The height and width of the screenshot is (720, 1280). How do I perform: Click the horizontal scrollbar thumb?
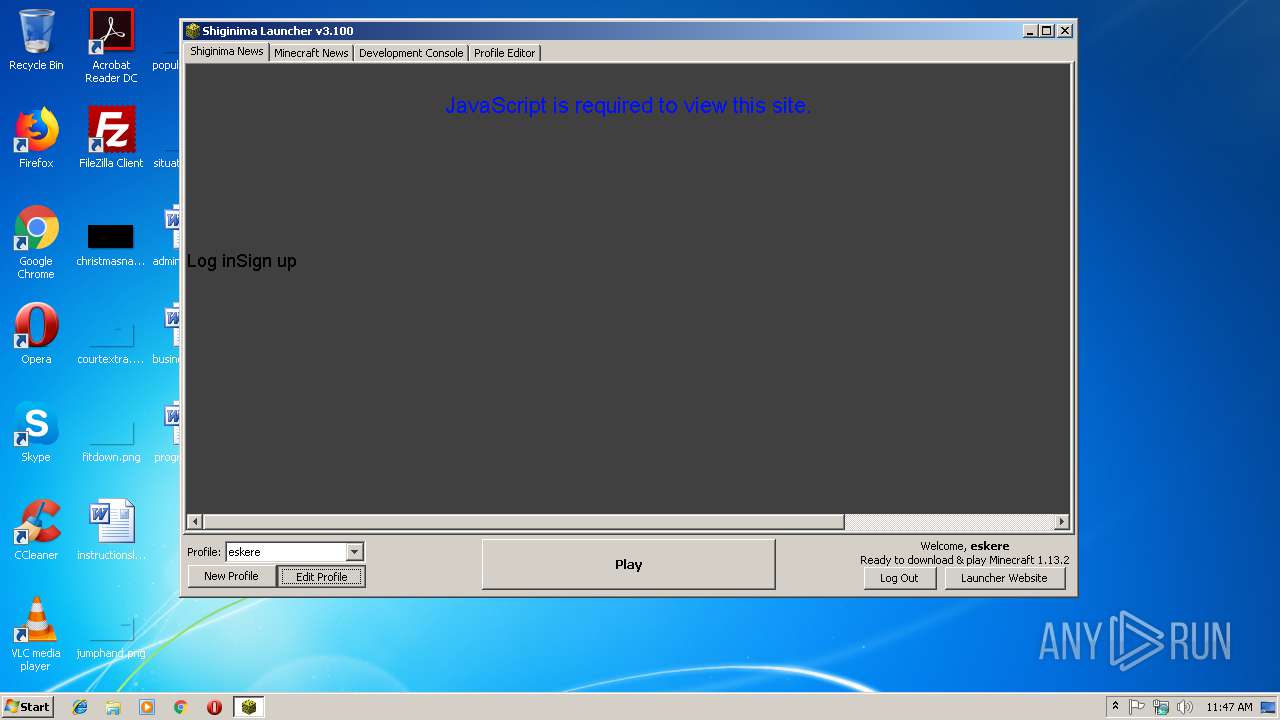(x=524, y=522)
